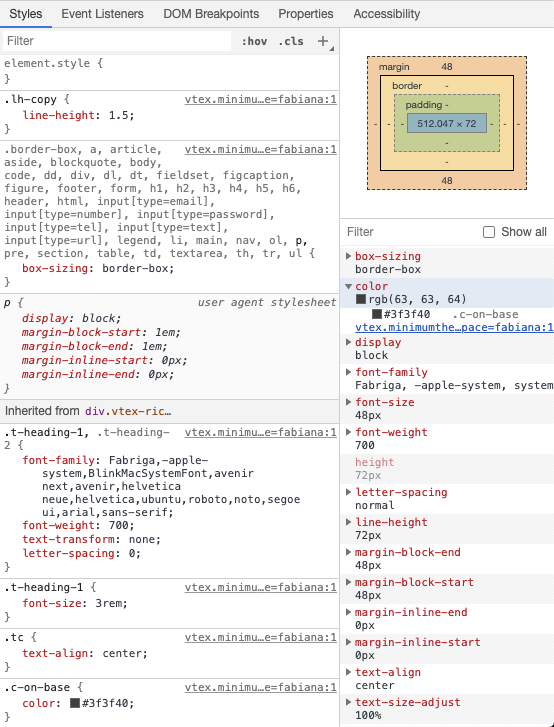
Task: Click the line-height value 1.5
Action: coord(119,115)
